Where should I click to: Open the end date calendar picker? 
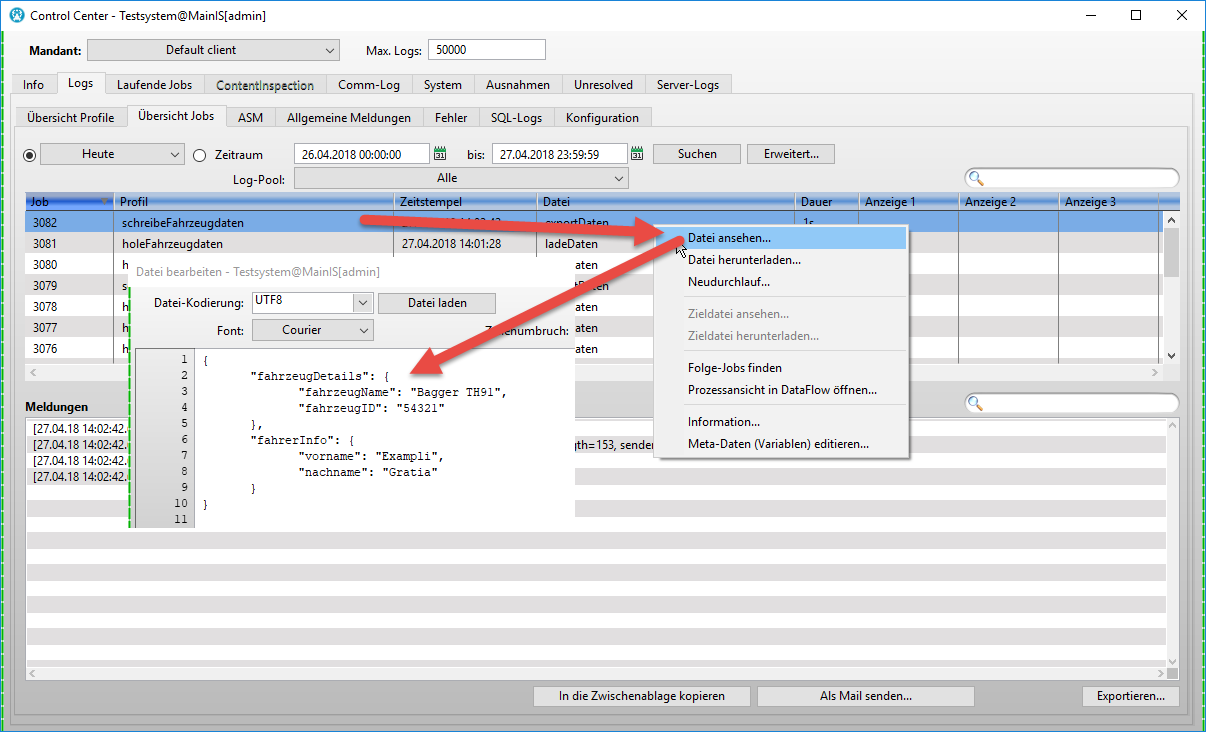(637, 154)
